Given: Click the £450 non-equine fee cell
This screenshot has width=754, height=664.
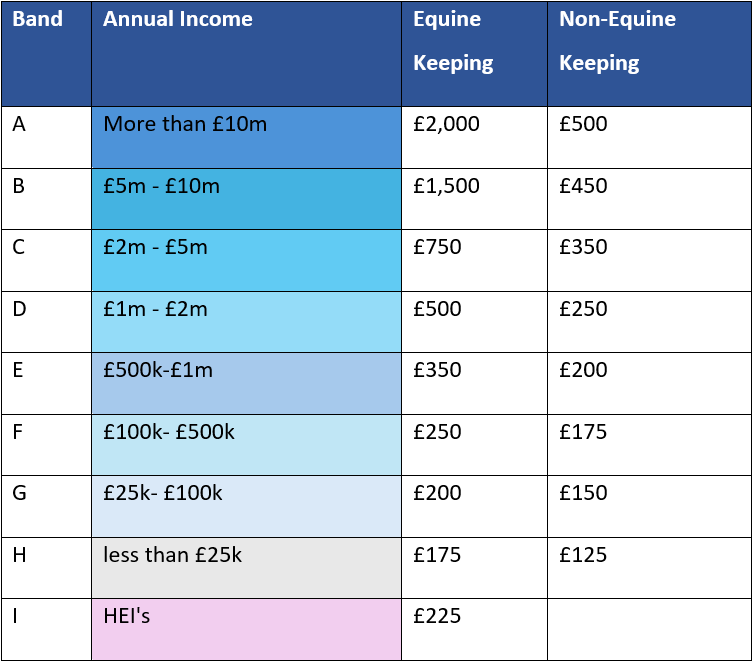Looking at the screenshot, I should 649,199.
